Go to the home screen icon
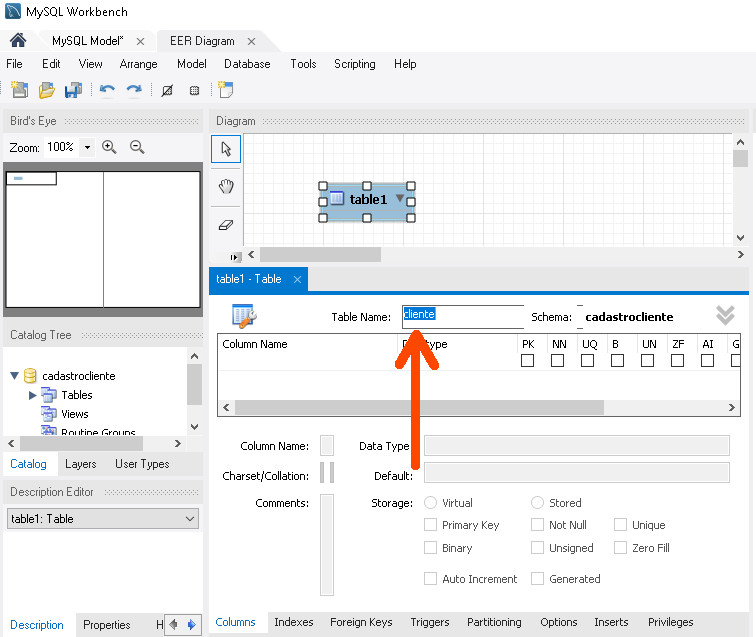 [x=18, y=40]
